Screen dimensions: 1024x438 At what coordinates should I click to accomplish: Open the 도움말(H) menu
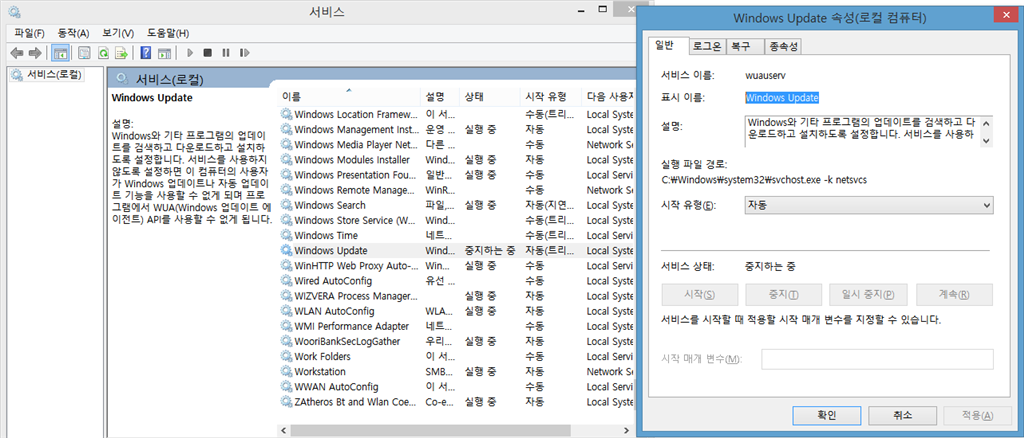point(168,33)
